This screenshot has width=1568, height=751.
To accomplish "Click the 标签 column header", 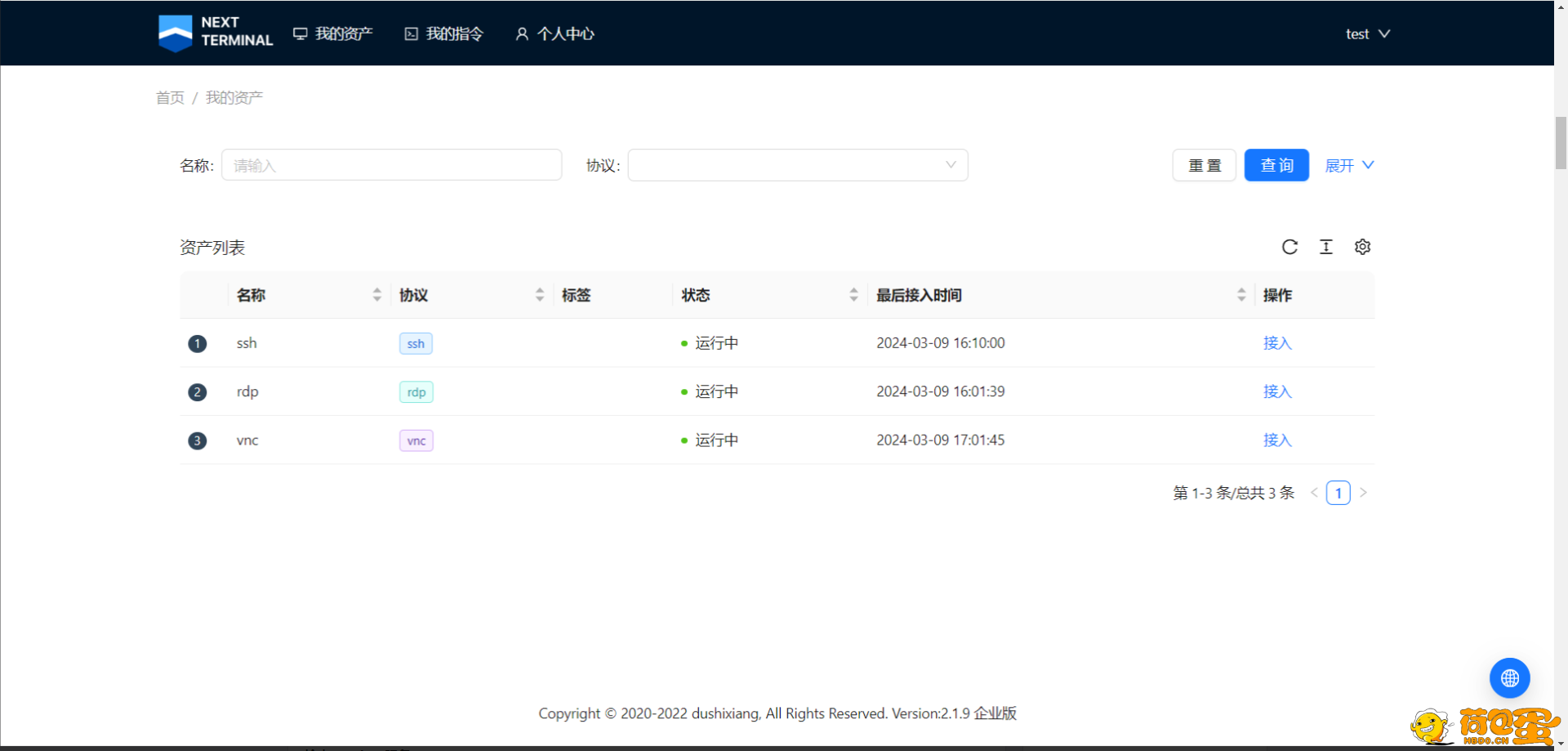I will point(577,295).
